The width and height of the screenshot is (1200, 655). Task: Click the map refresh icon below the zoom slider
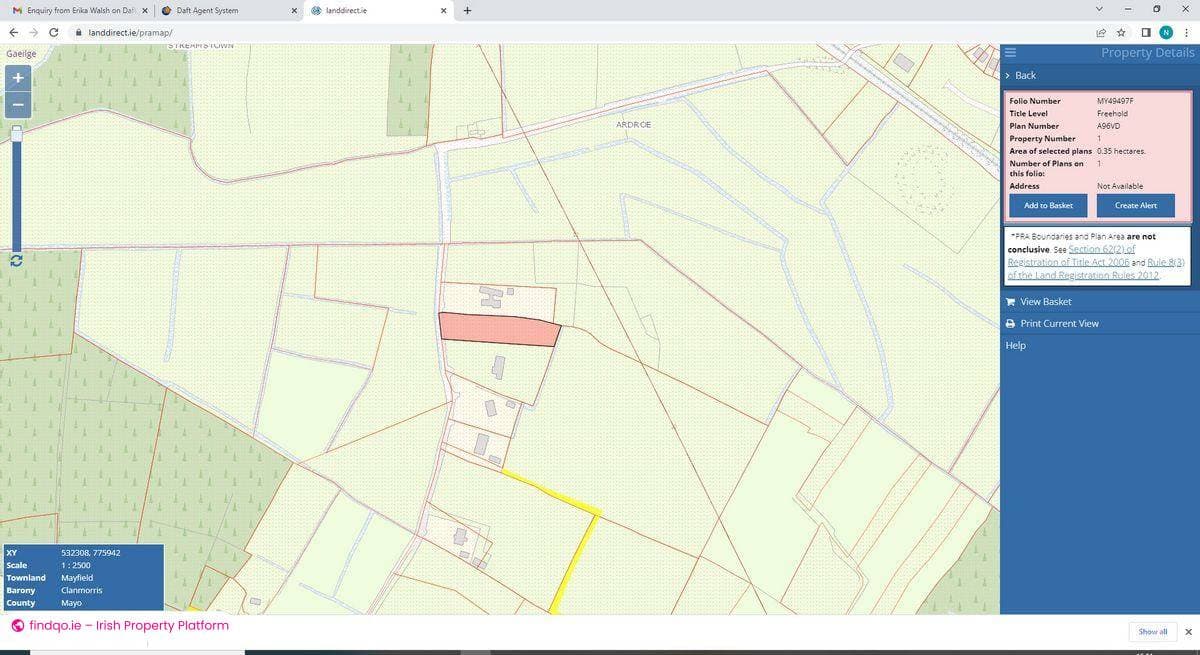(16, 261)
